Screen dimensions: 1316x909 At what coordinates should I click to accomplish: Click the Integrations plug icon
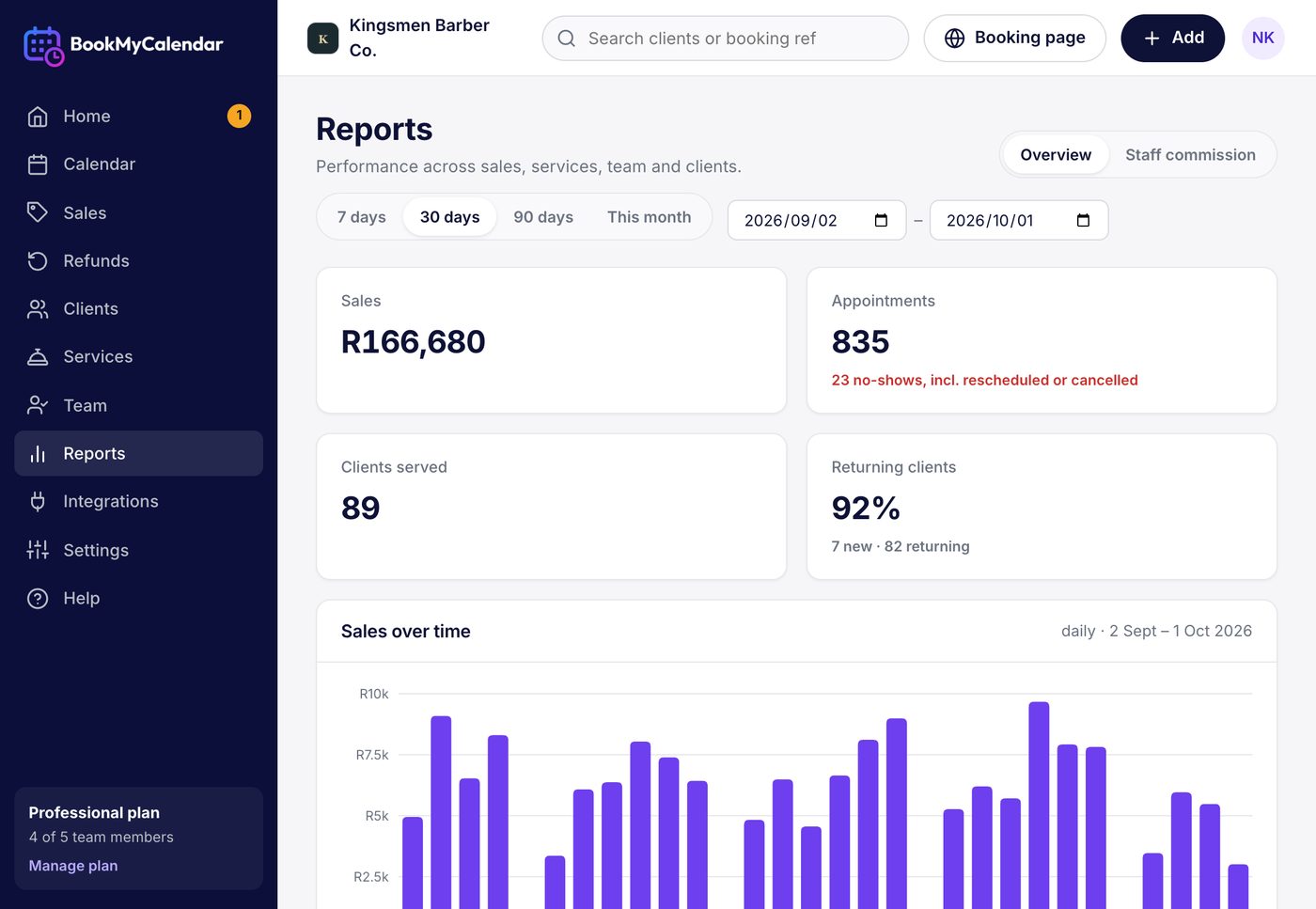coord(38,502)
